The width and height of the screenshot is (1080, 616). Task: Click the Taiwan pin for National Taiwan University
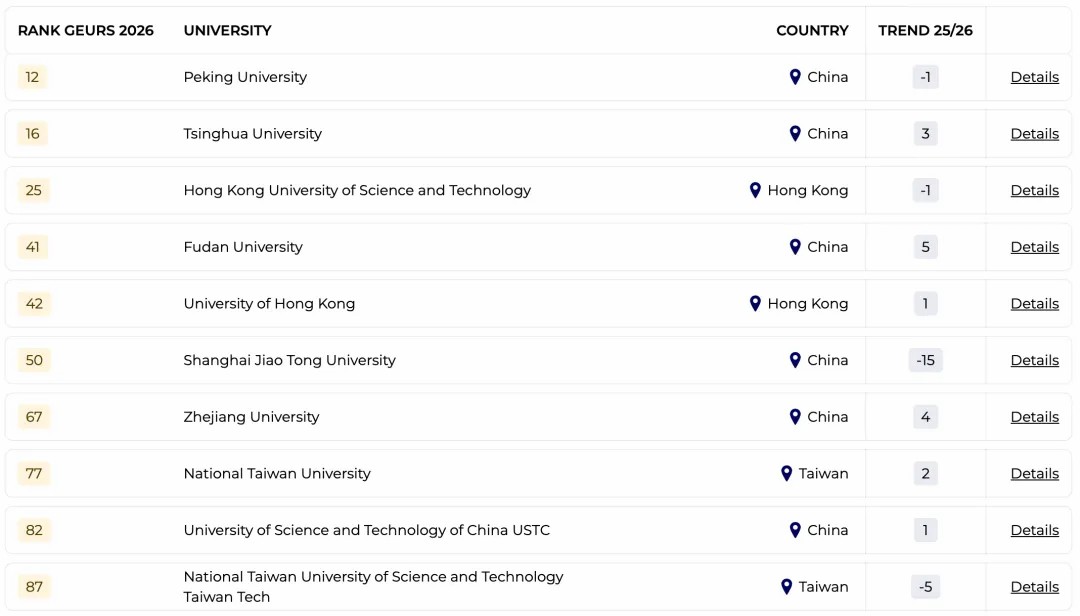coord(786,474)
